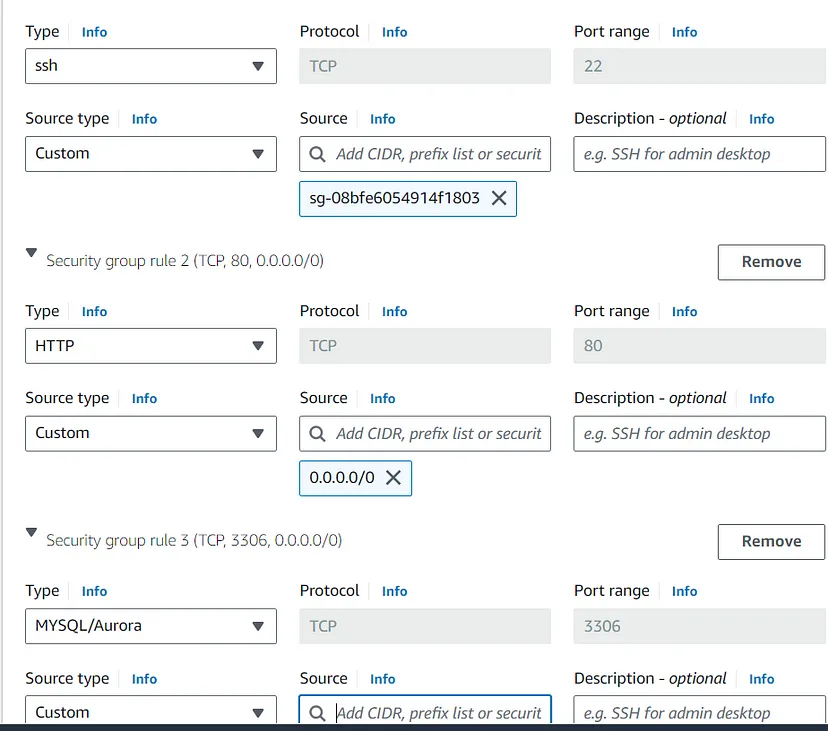This screenshot has width=828, height=731.
Task: Click search icon in HTTP rule Source field
Action: coord(317,434)
